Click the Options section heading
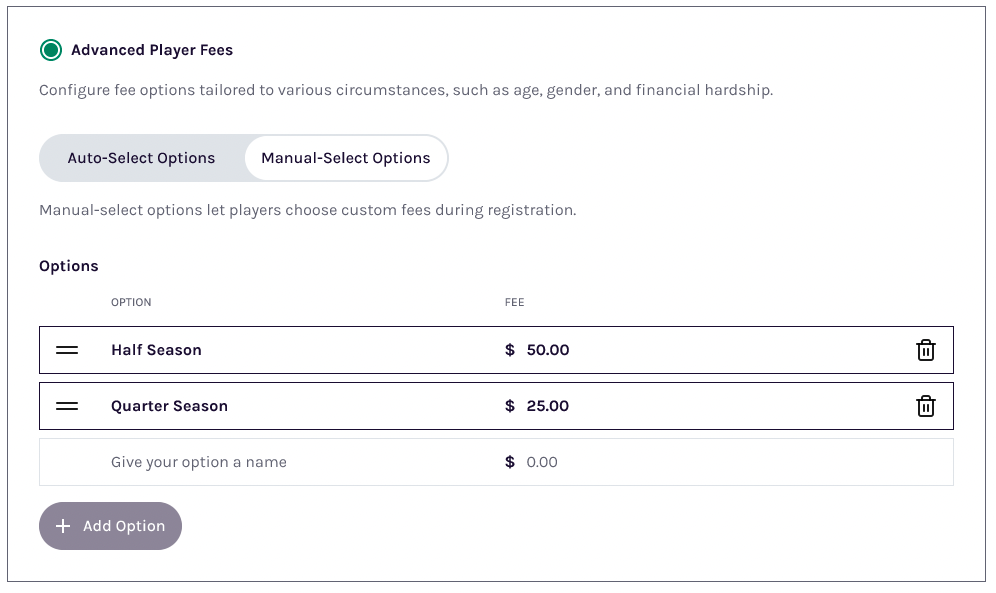The image size is (996, 593). pos(68,265)
